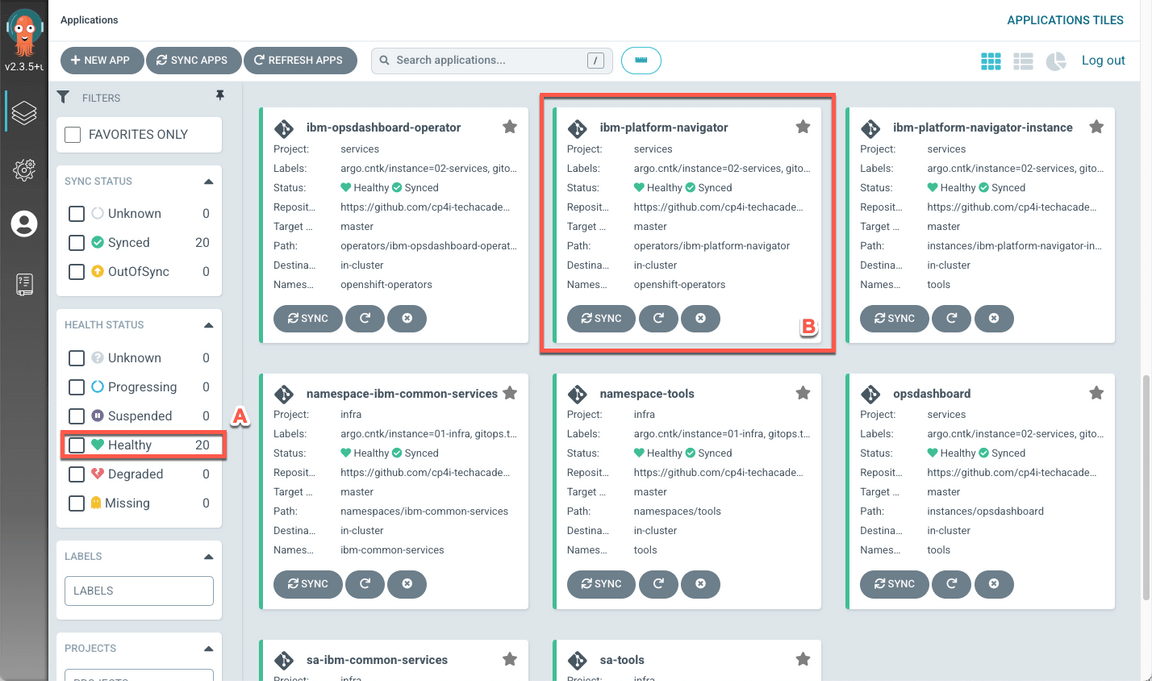Open Documentation icon in sidebar
Viewport: 1152px width, 681px height.
point(24,284)
